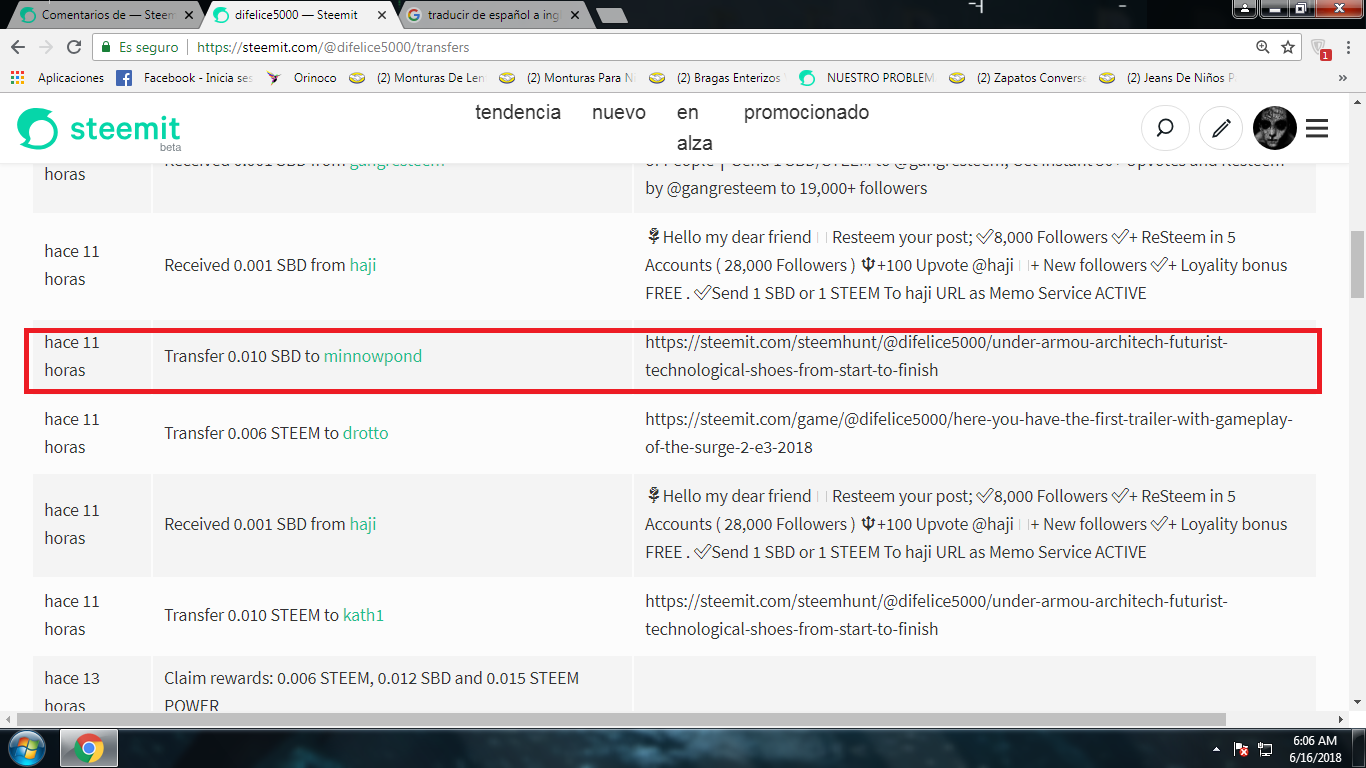Open the Windows Start menu
This screenshot has width=1366, height=768.
coord(27,748)
